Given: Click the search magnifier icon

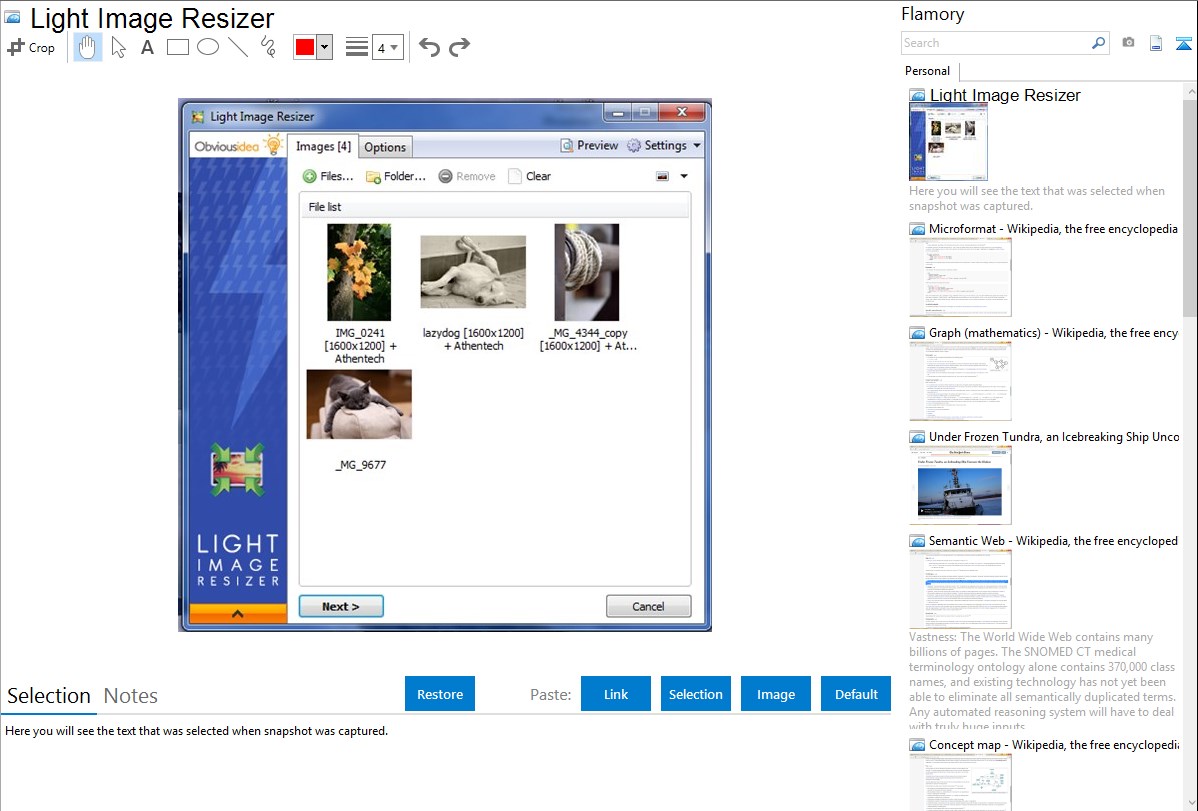Looking at the screenshot, I should click(x=1099, y=43).
